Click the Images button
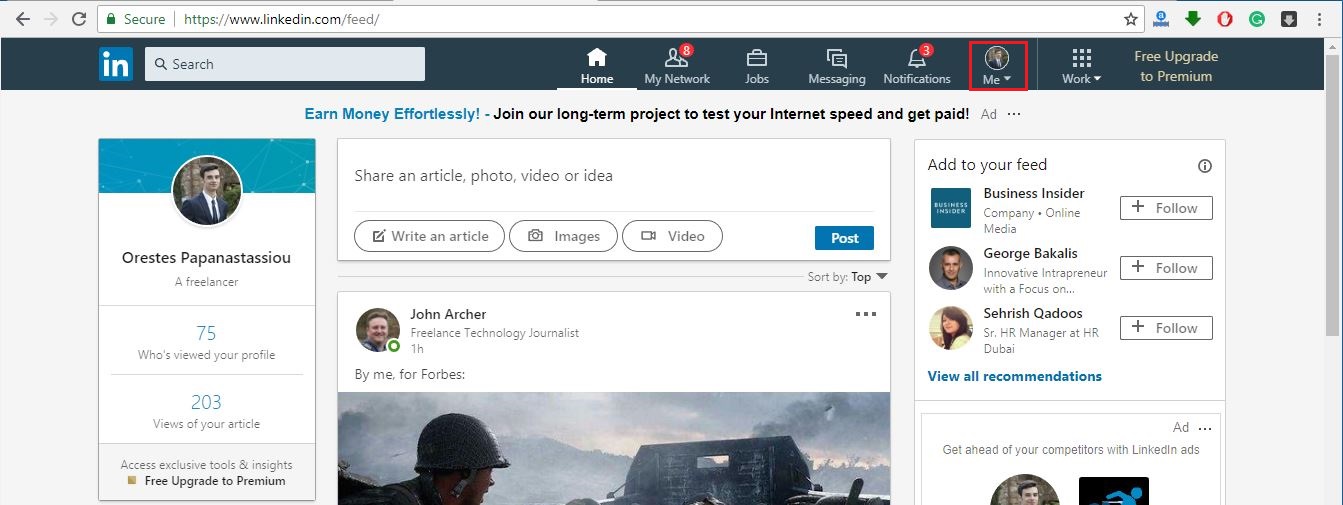Image resolution: width=1343 pixels, height=505 pixels. pos(563,236)
